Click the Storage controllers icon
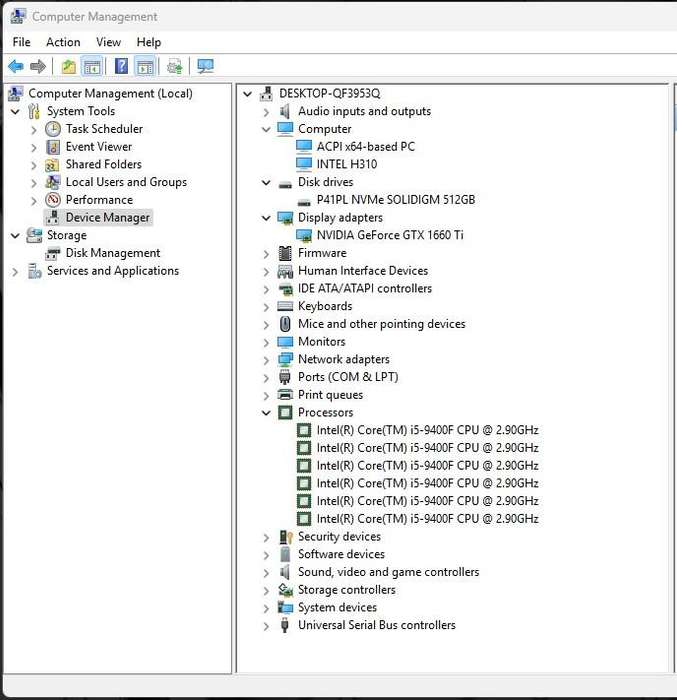Image resolution: width=677 pixels, height=700 pixels. click(285, 590)
